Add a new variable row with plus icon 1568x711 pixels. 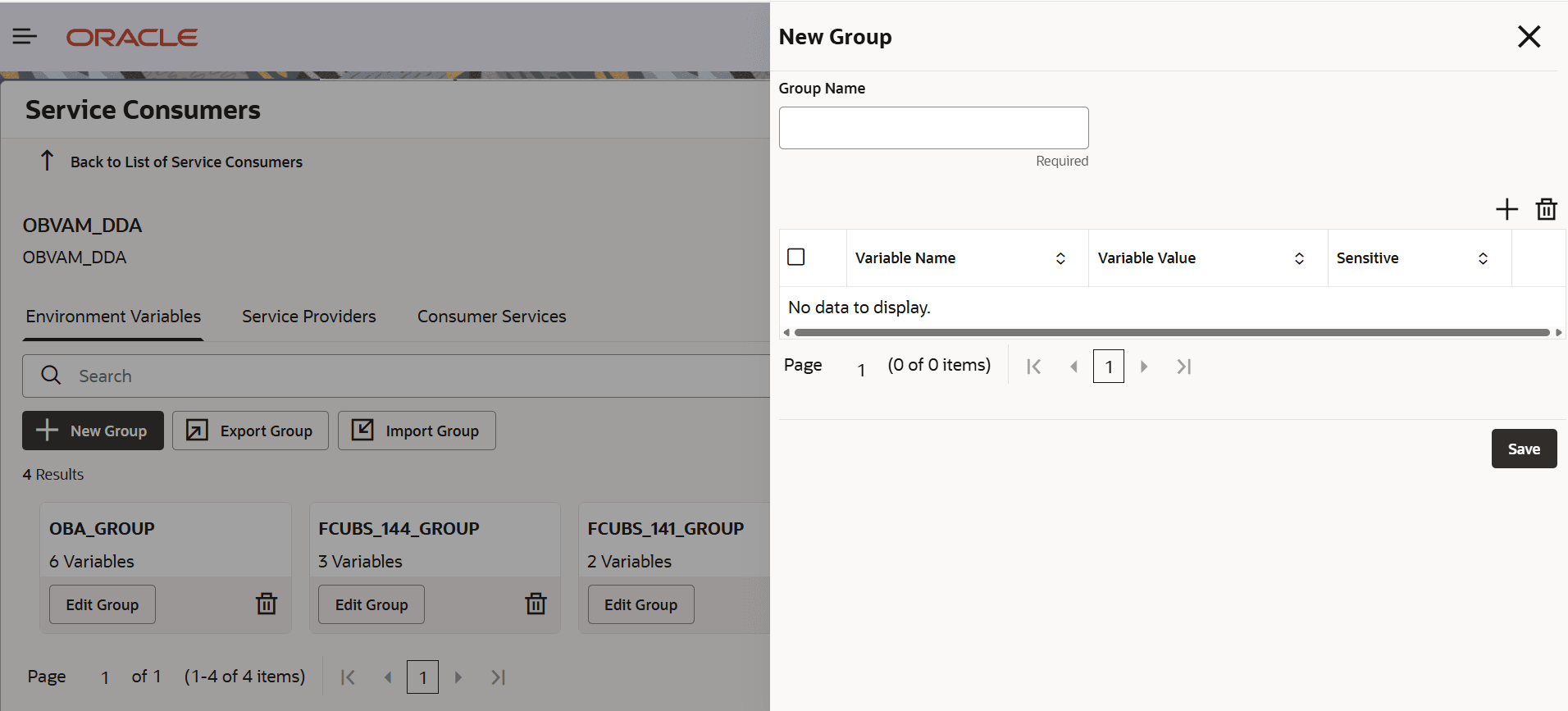pyautogui.click(x=1506, y=209)
